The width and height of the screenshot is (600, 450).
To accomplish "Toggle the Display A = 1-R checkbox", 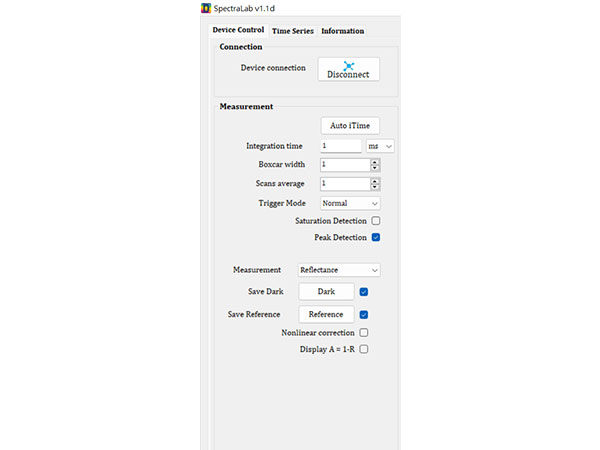I will point(364,350).
